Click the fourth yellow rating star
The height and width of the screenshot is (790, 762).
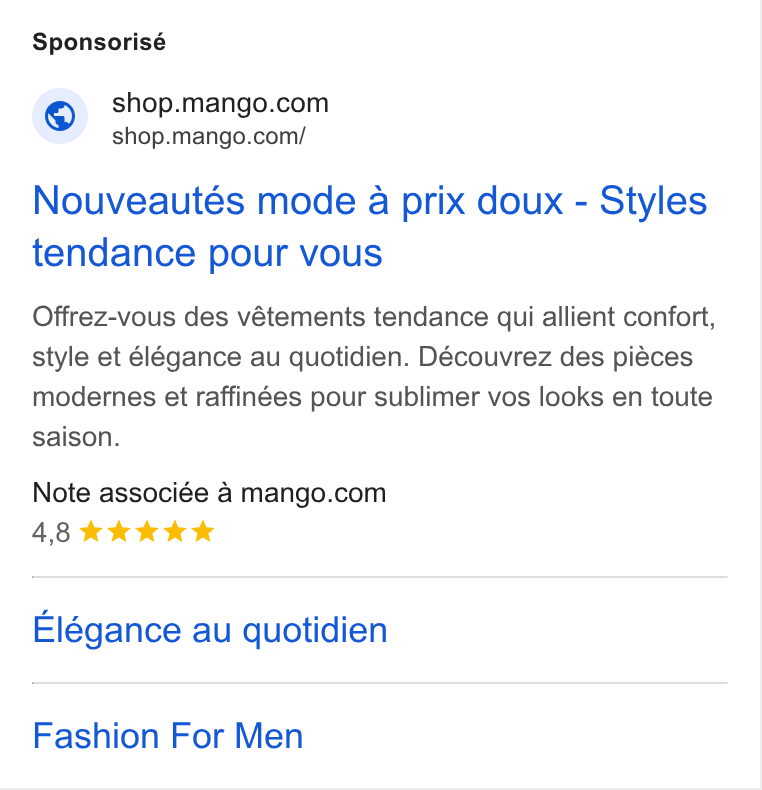coord(175,532)
